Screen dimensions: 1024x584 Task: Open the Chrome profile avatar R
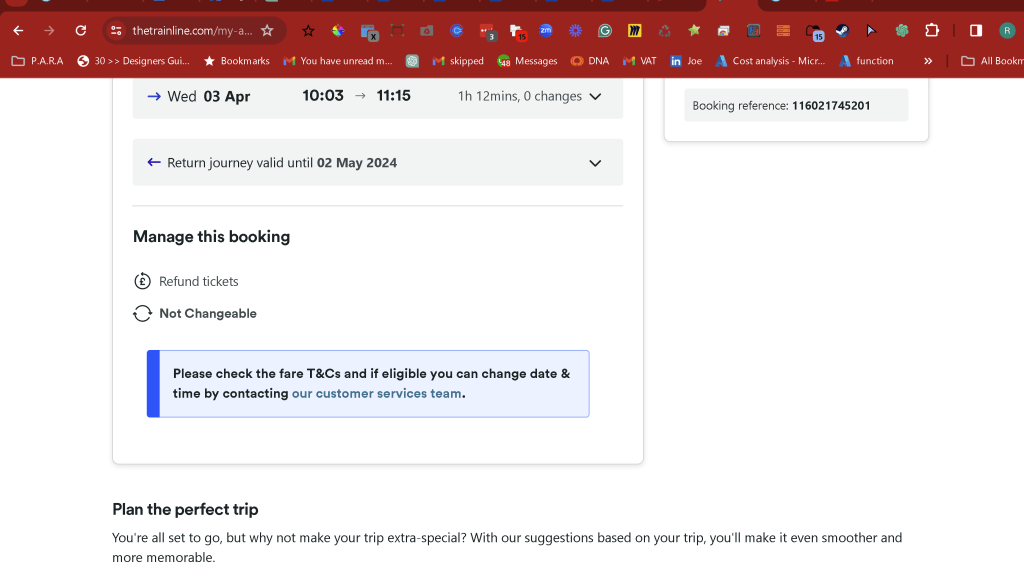click(1007, 31)
